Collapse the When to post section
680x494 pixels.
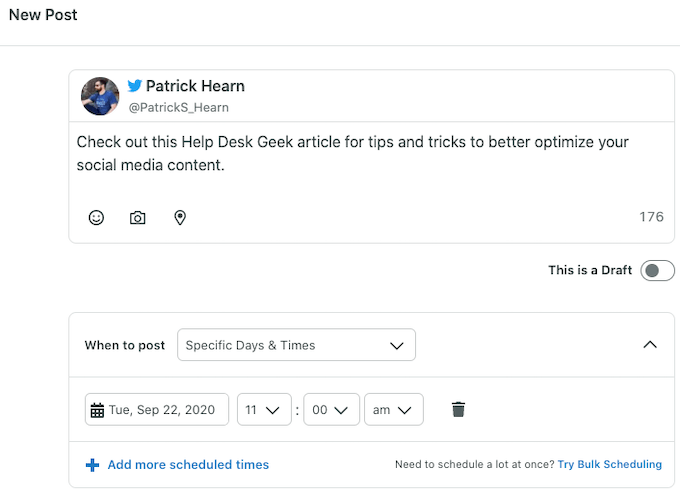[650, 345]
